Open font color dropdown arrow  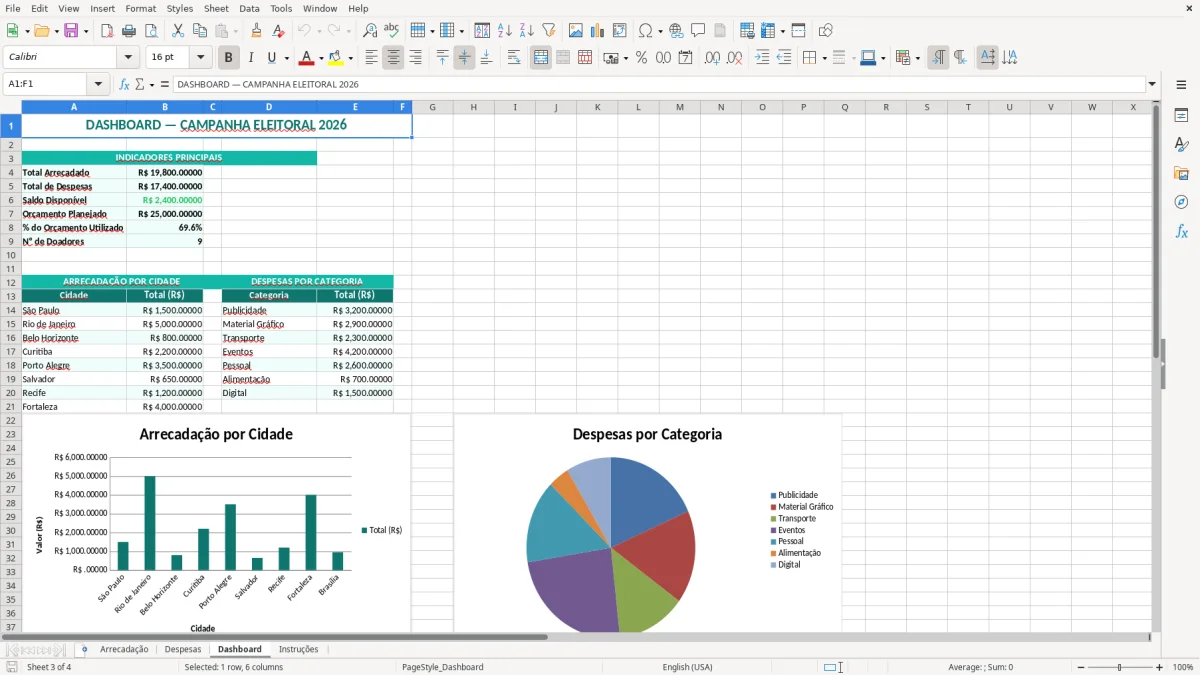(320, 59)
